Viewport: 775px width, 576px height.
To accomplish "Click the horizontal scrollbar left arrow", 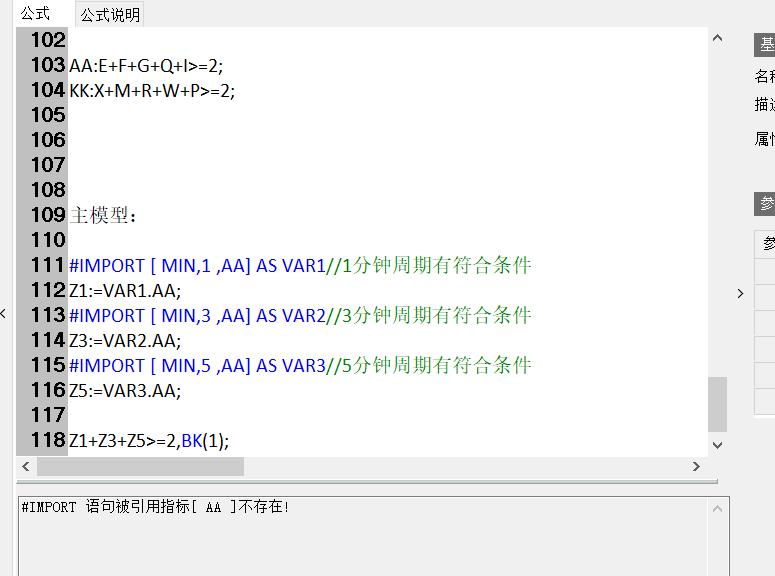I will [26, 466].
